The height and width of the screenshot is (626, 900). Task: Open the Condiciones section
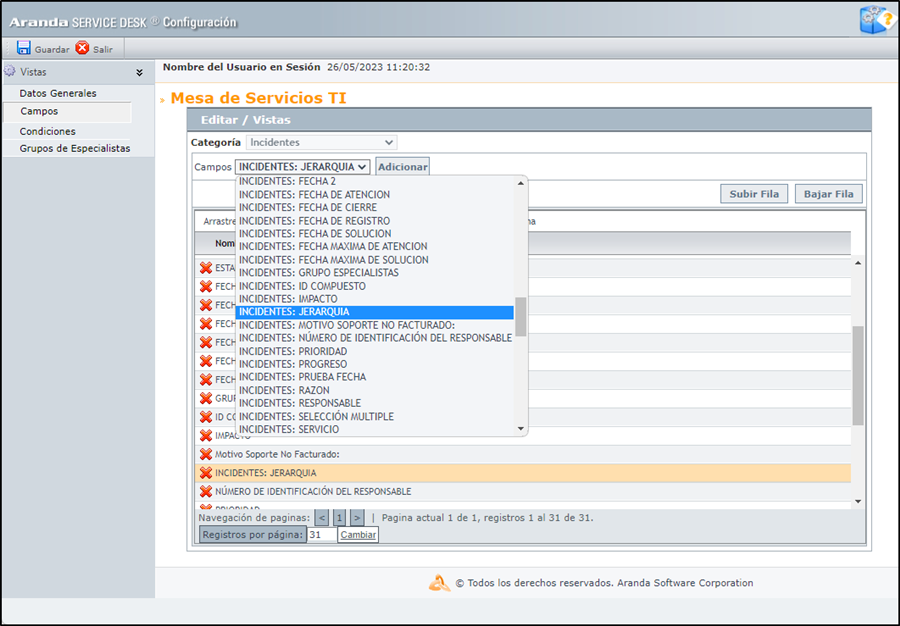48,131
